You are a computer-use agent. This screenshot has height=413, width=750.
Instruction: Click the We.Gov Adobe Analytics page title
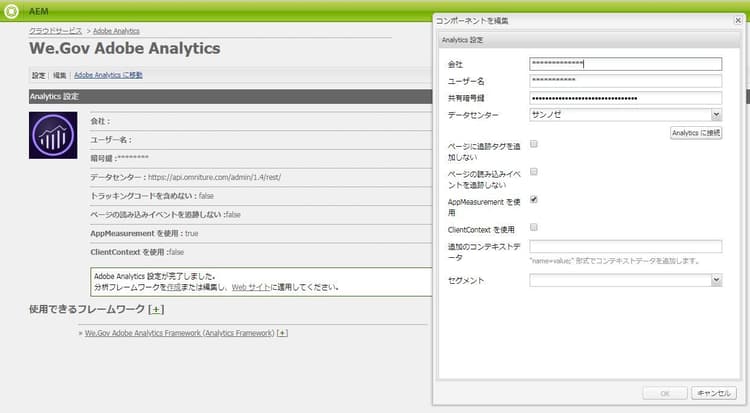click(x=125, y=48)
